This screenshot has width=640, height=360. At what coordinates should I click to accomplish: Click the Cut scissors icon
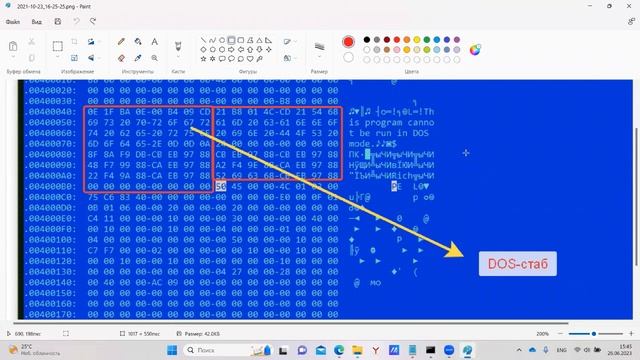(31, 42)
